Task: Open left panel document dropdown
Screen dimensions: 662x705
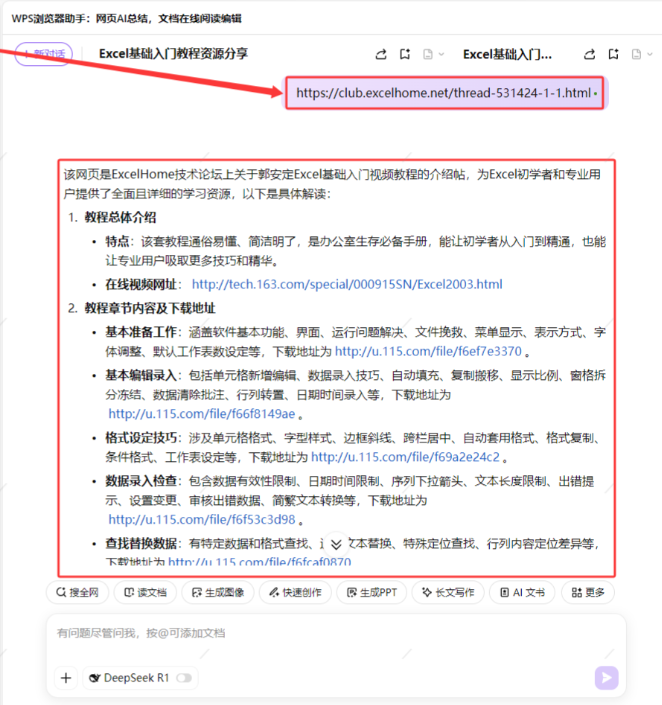Action: 433,54
